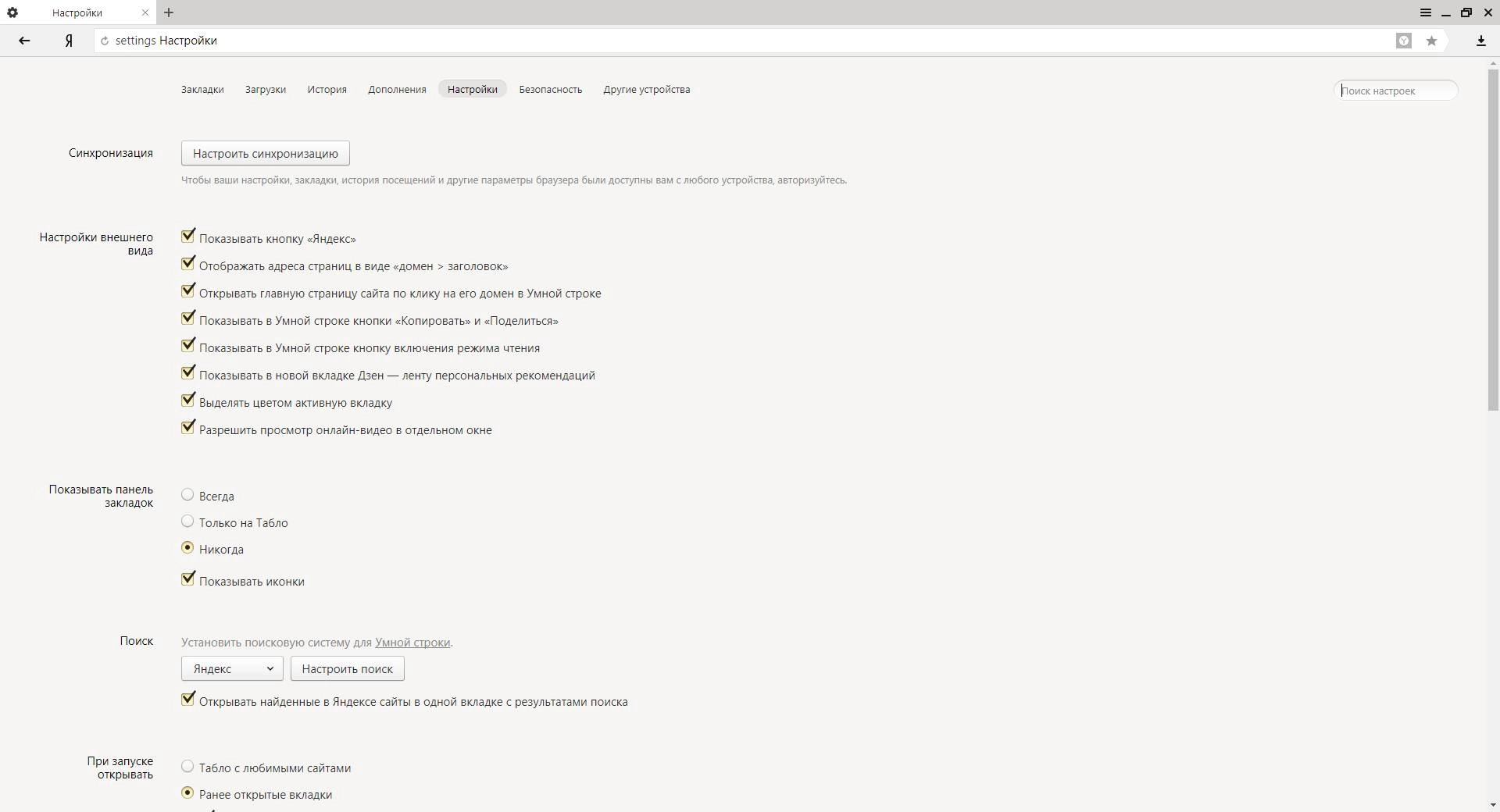This screenshot has width=1500, height=812.
Task: Expand the Яндекс search engine dropdown
Action: point(232,668)
